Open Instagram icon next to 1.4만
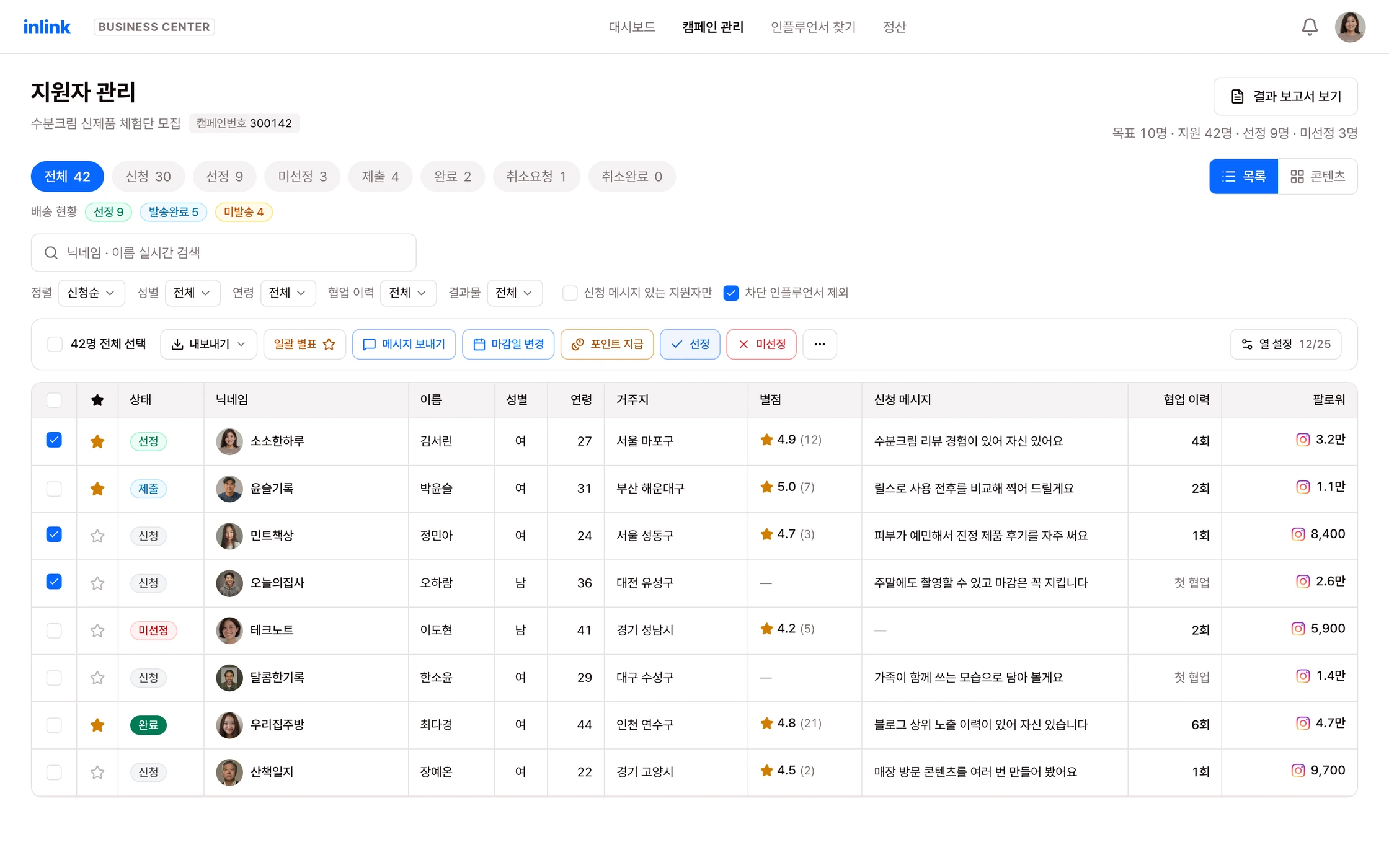Screen dimensions: 1389x868 [x=1303, y=676]
